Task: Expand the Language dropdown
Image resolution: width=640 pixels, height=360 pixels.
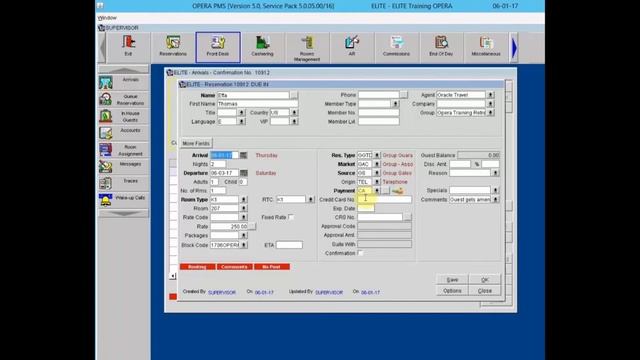Action: [x=241, y=121]
